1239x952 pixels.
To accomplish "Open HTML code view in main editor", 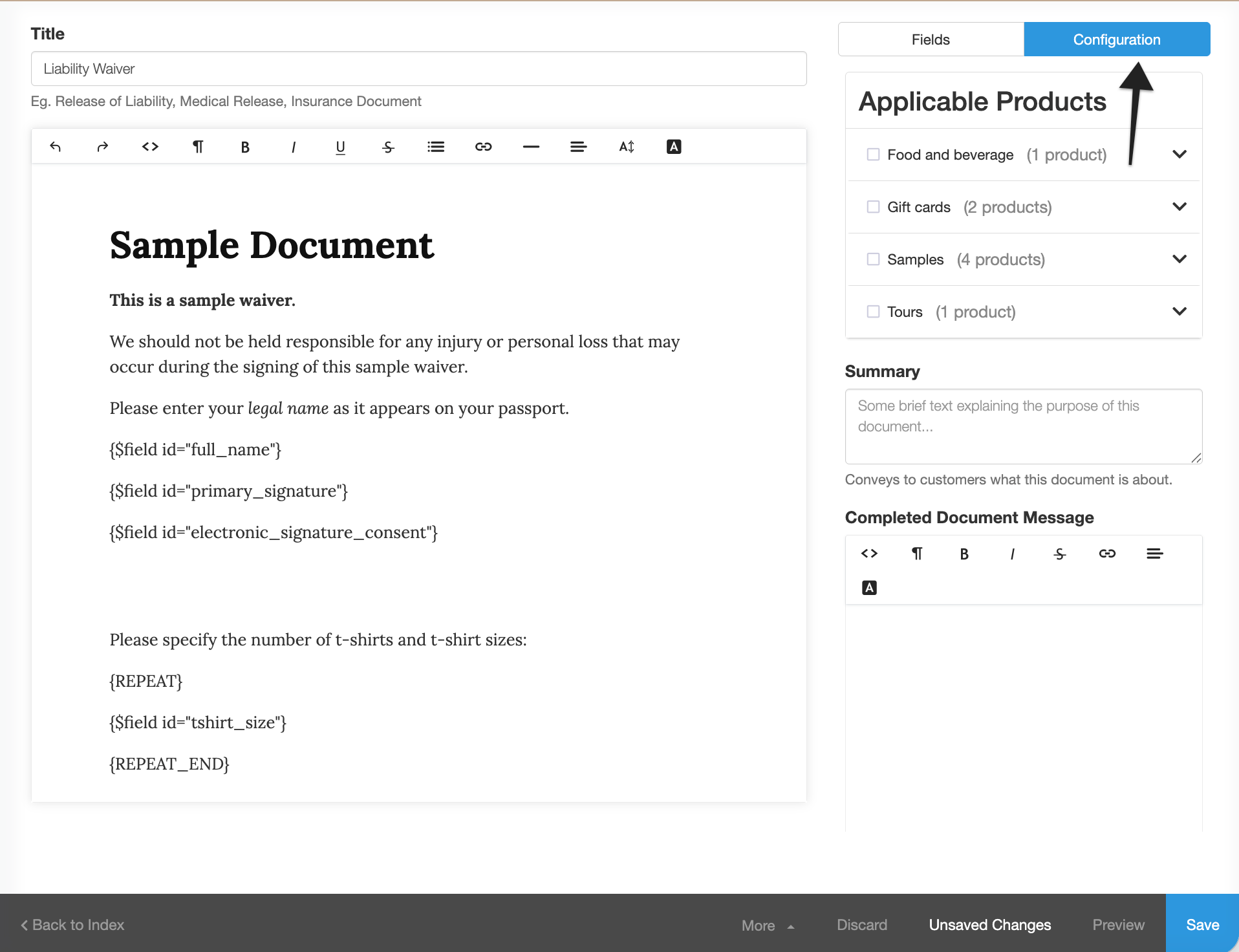I will click(150, 147).
